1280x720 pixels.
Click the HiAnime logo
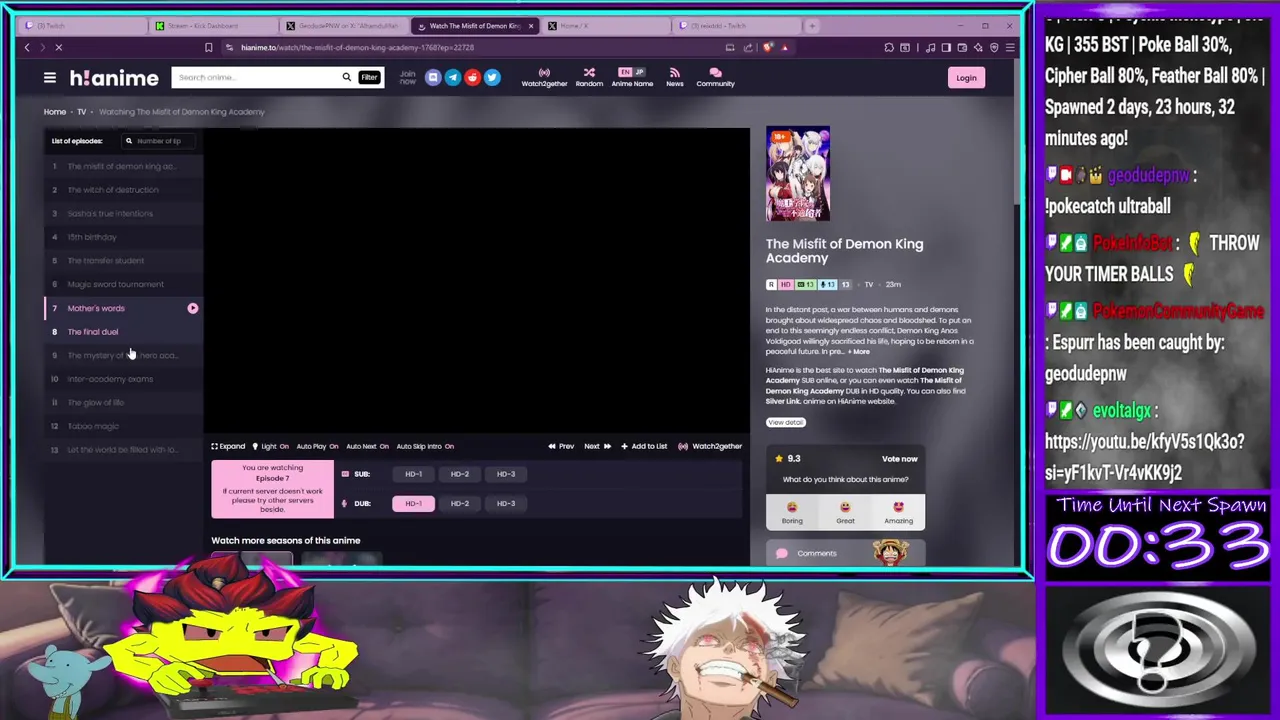tap(114, 78)
